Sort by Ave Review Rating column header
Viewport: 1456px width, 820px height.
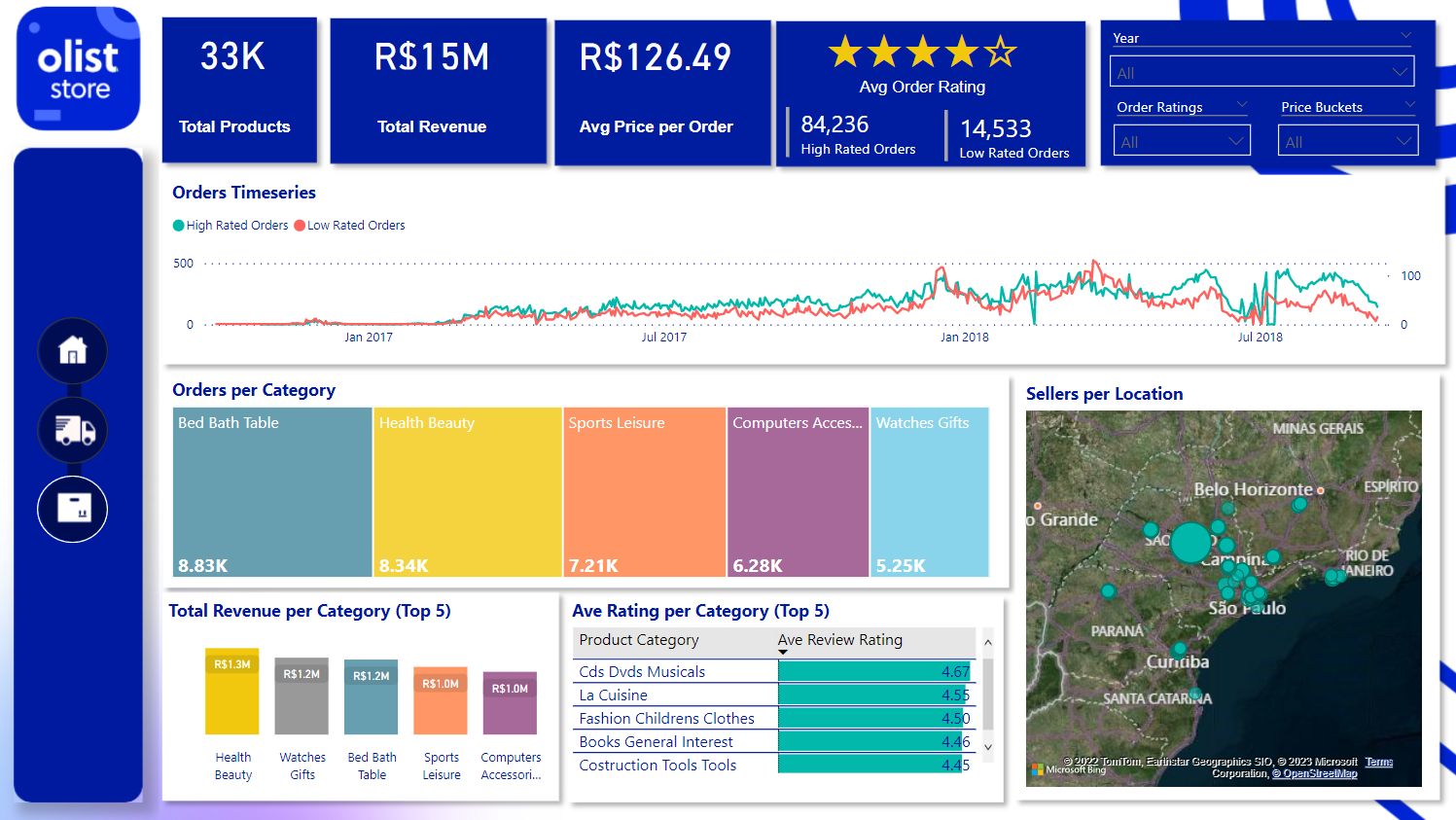(x=840, y=640)
